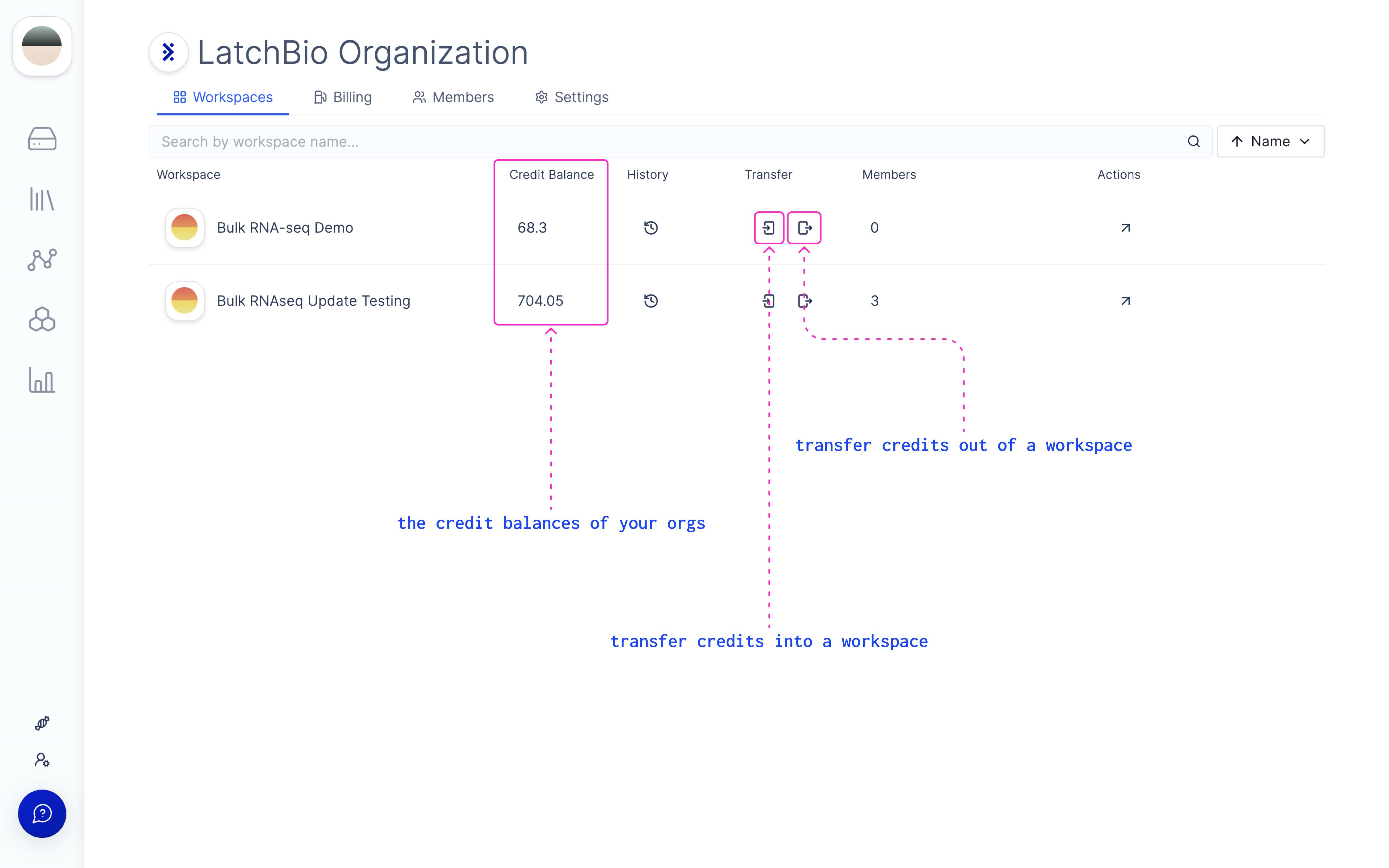Open the Workflows graph sidebar icon
This screenshot has height=868, width=1389.
click(42, 260)
